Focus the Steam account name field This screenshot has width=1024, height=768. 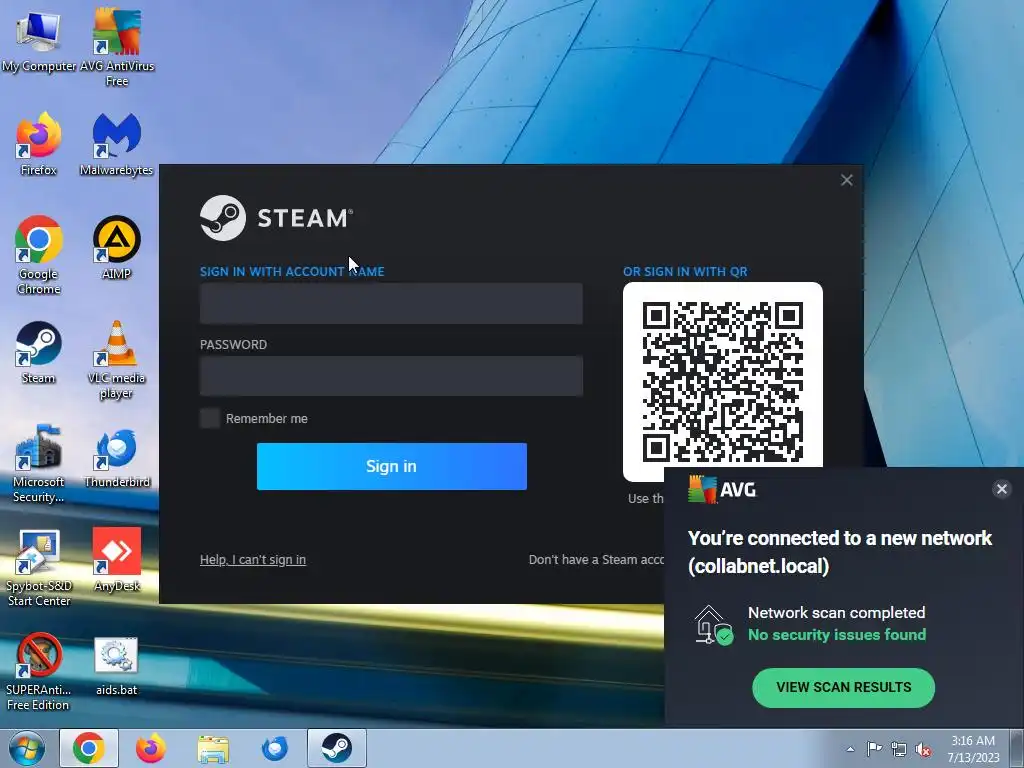(391, 304)
